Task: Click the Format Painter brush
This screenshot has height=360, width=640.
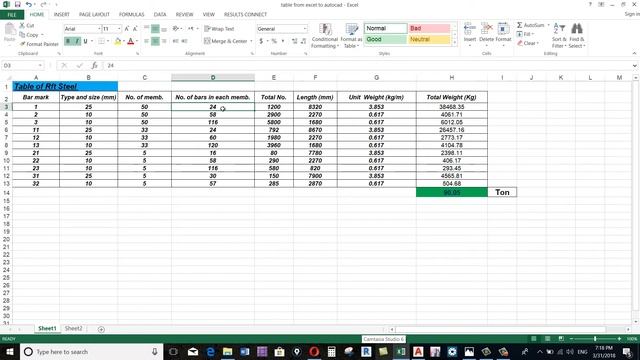Action: (22, 44)
